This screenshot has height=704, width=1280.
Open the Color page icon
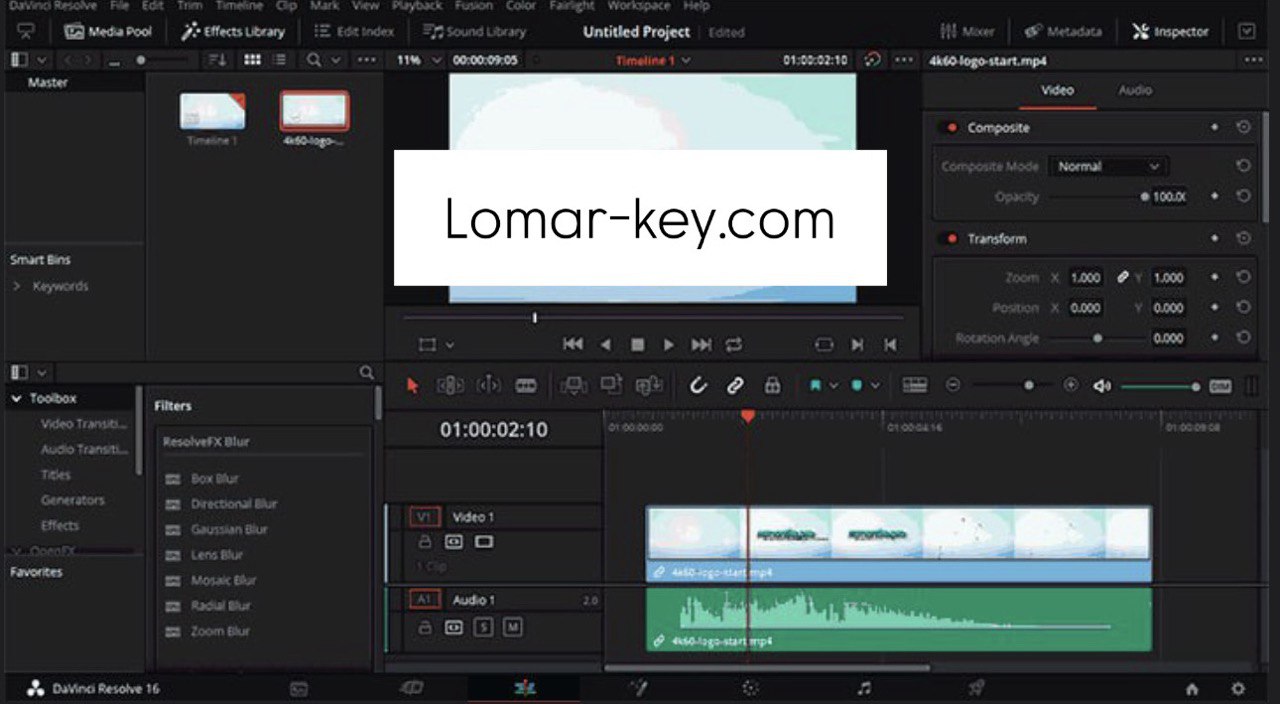tap(750, 688)
